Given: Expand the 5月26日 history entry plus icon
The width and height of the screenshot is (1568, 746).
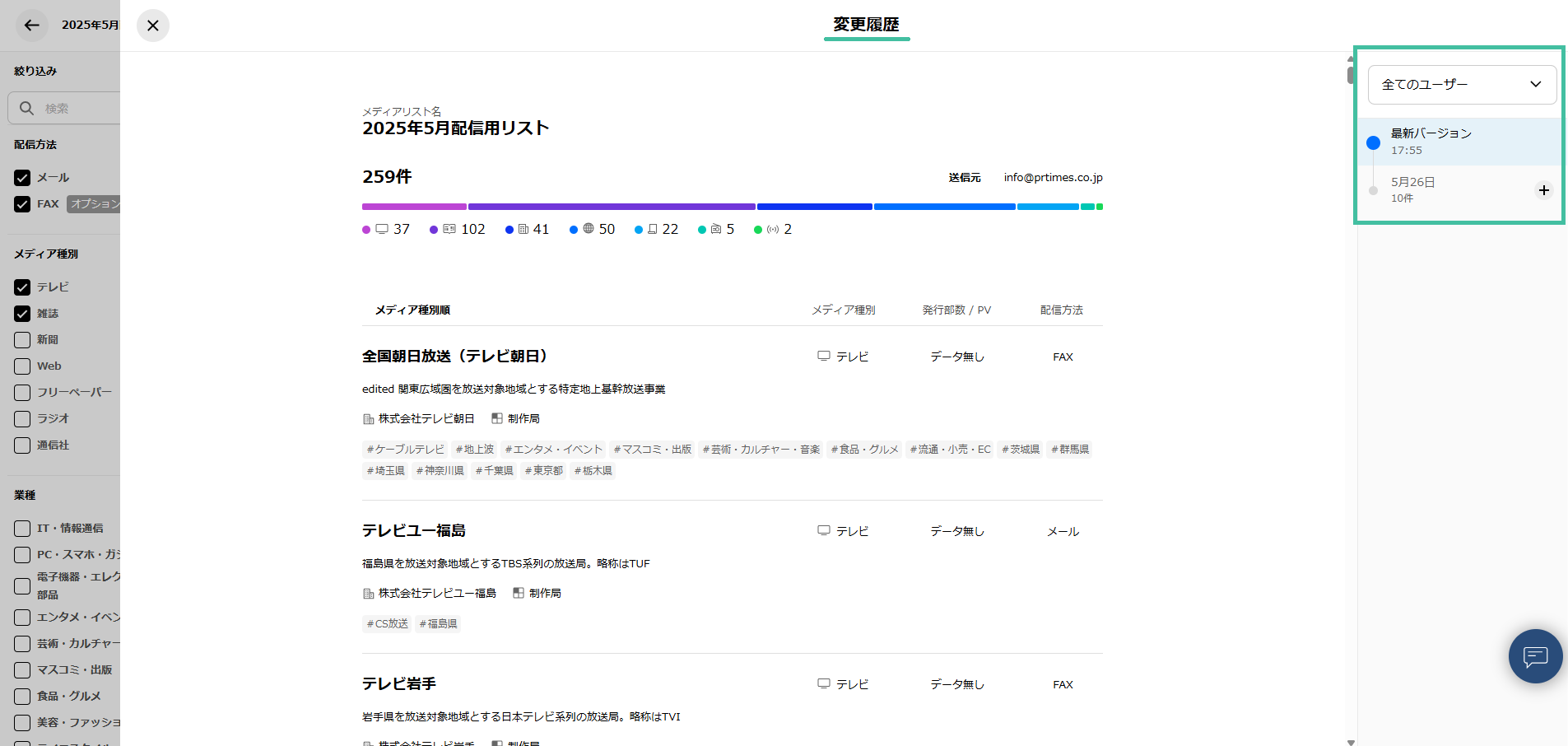Looking at the screenshot, I should click(1543, 190).
